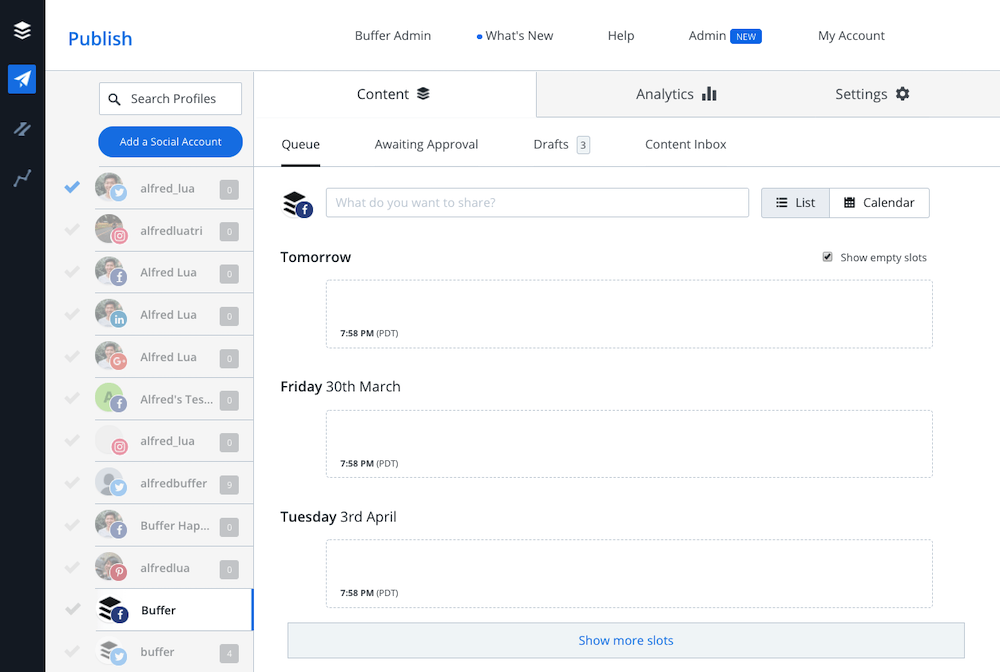1000x672 pixels.
Task: Click the Tomorrow heading text
Action: tap(316, 257)
